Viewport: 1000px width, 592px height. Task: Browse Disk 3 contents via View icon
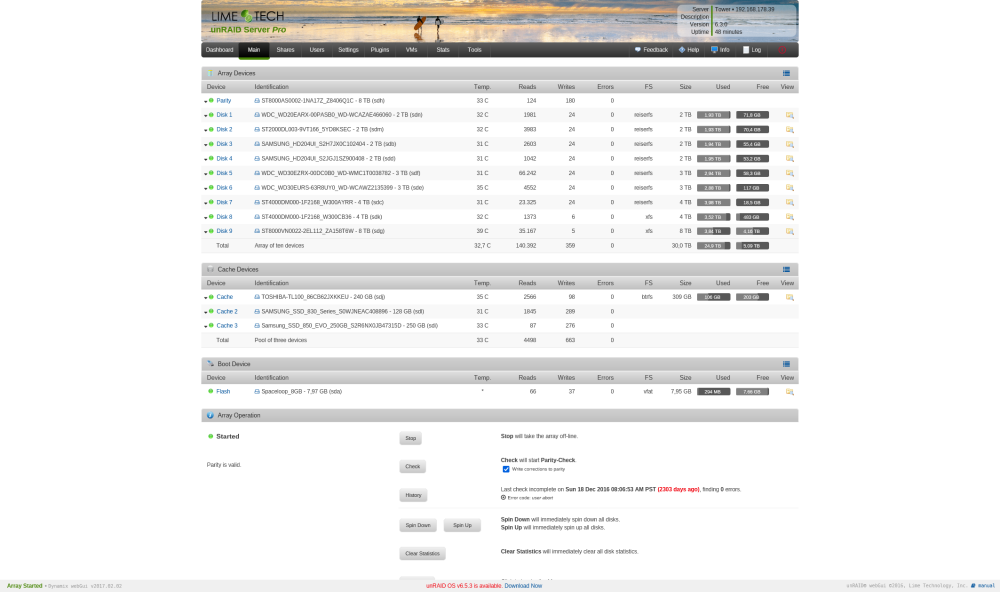pyautogui.click(x=790, y=145)
